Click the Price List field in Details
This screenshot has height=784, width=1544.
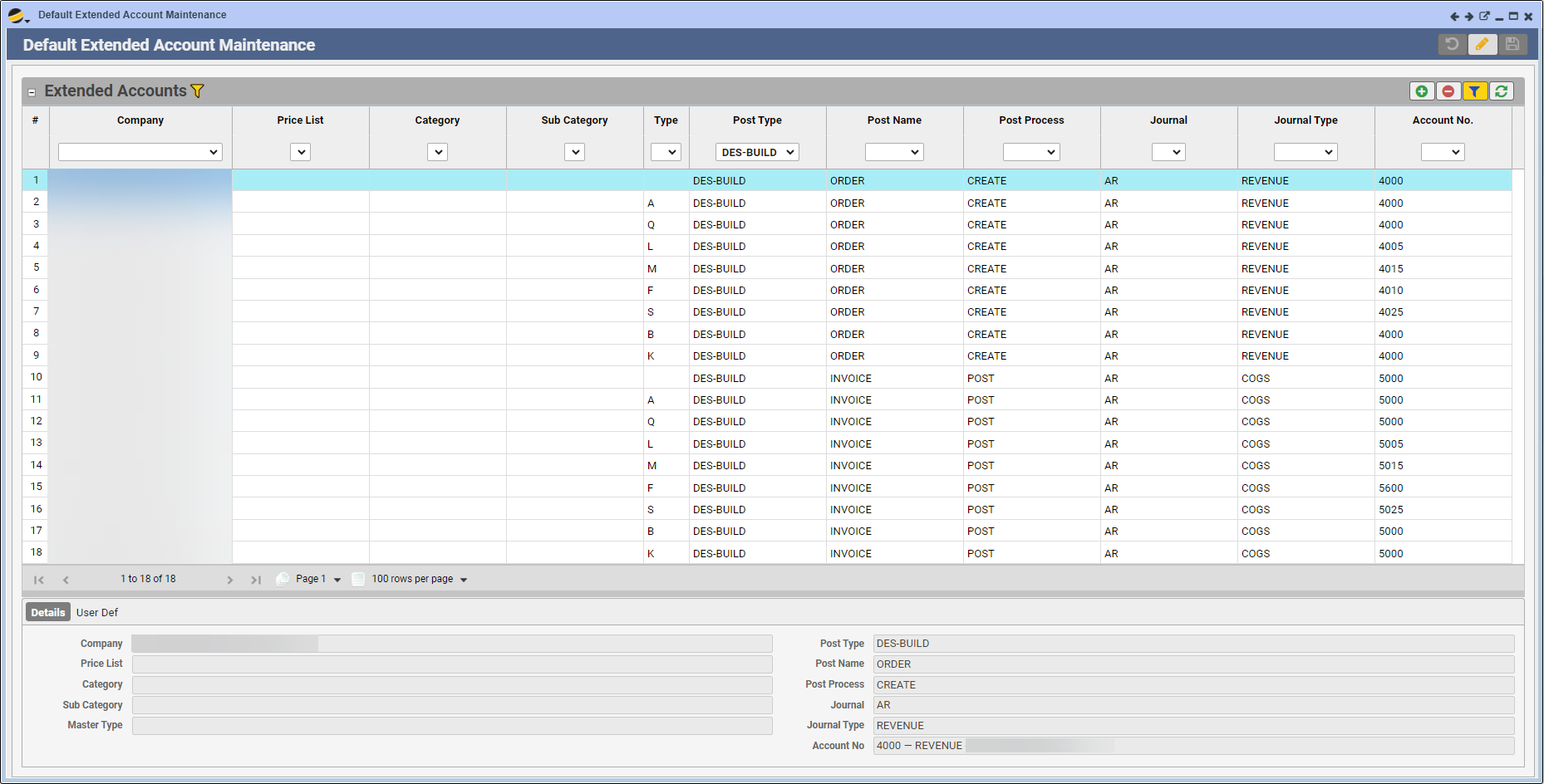pyautogui.click(x=452, y=664)
